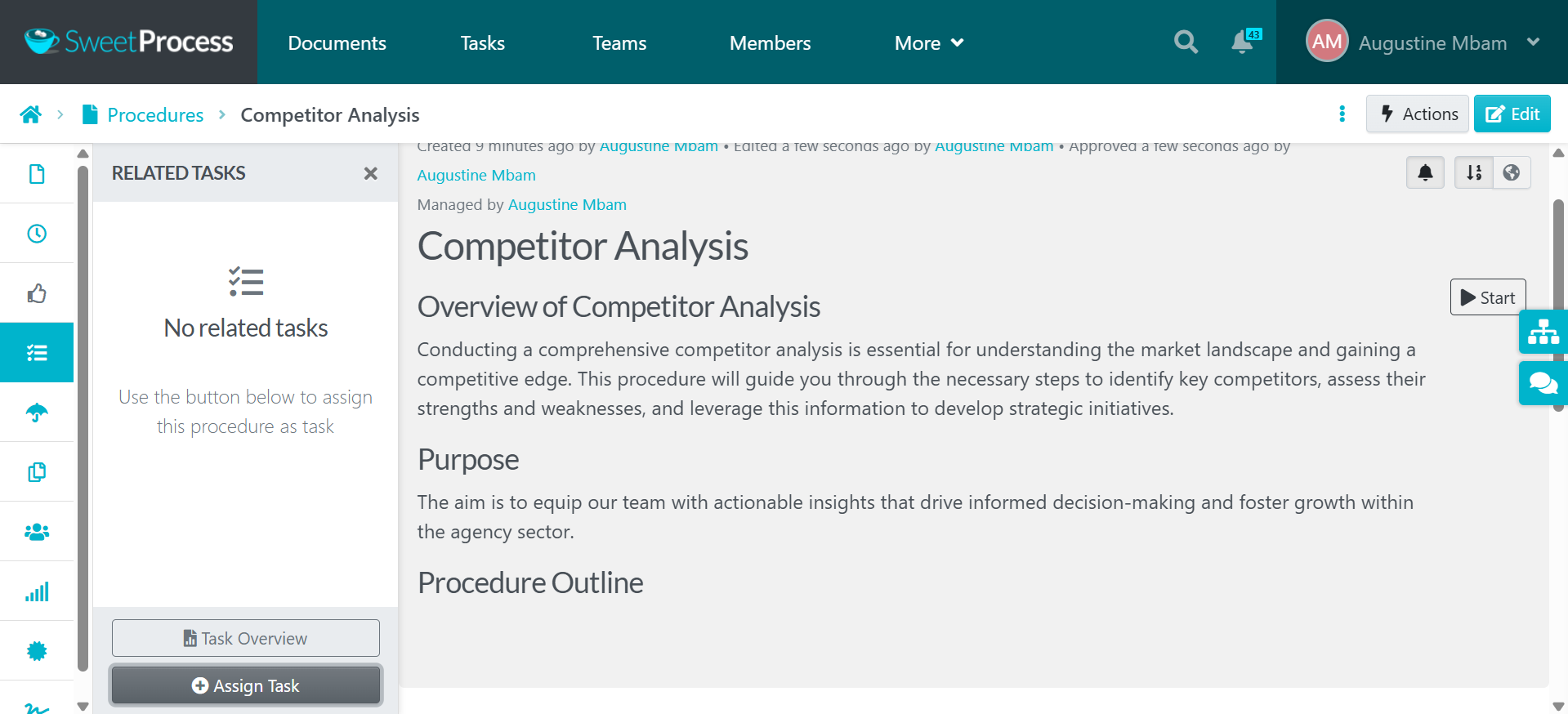Open the comments chat side tab
This screenshot has height=714, width=1568.
[1543, 383]
